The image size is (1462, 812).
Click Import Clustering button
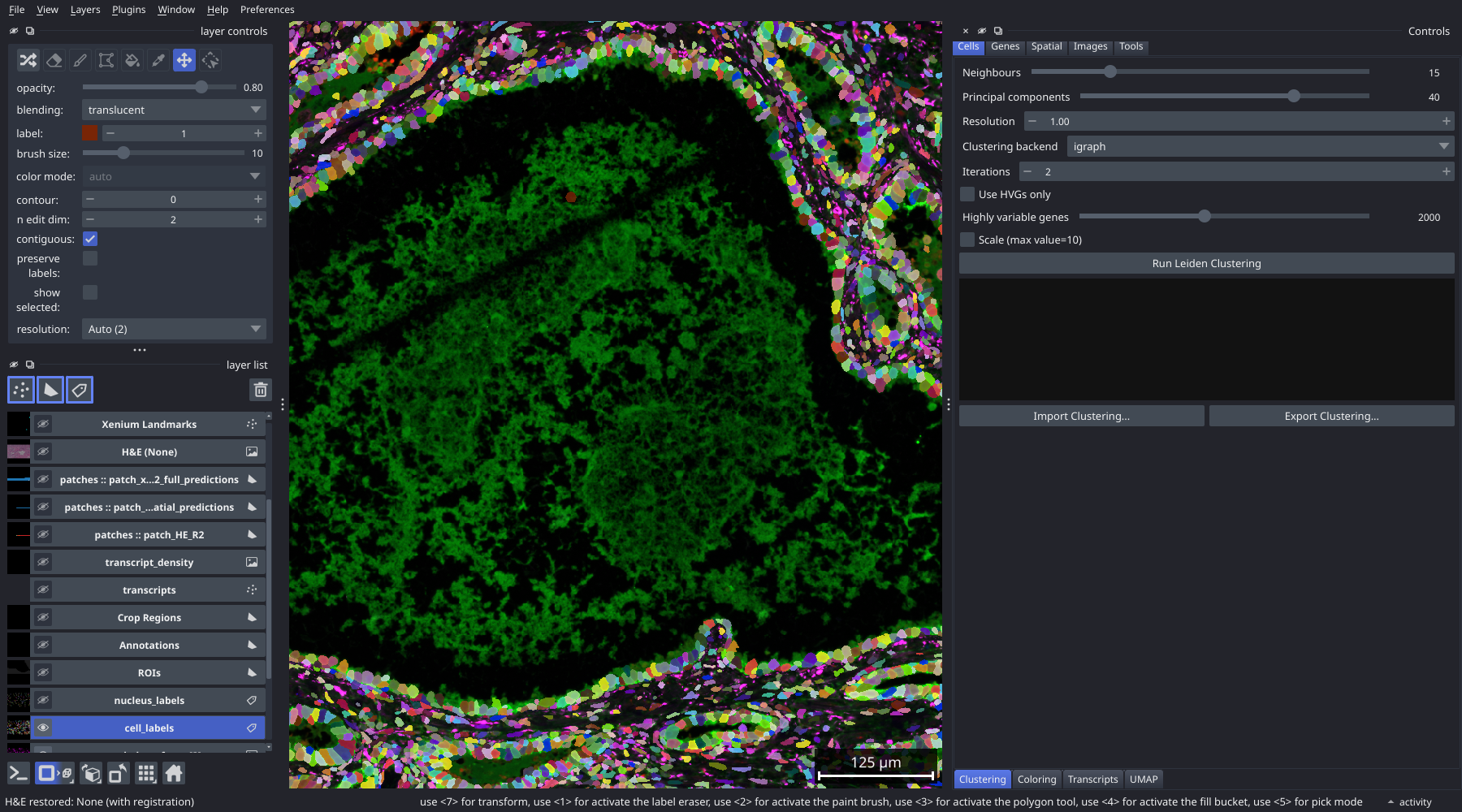coord(1081,416)
